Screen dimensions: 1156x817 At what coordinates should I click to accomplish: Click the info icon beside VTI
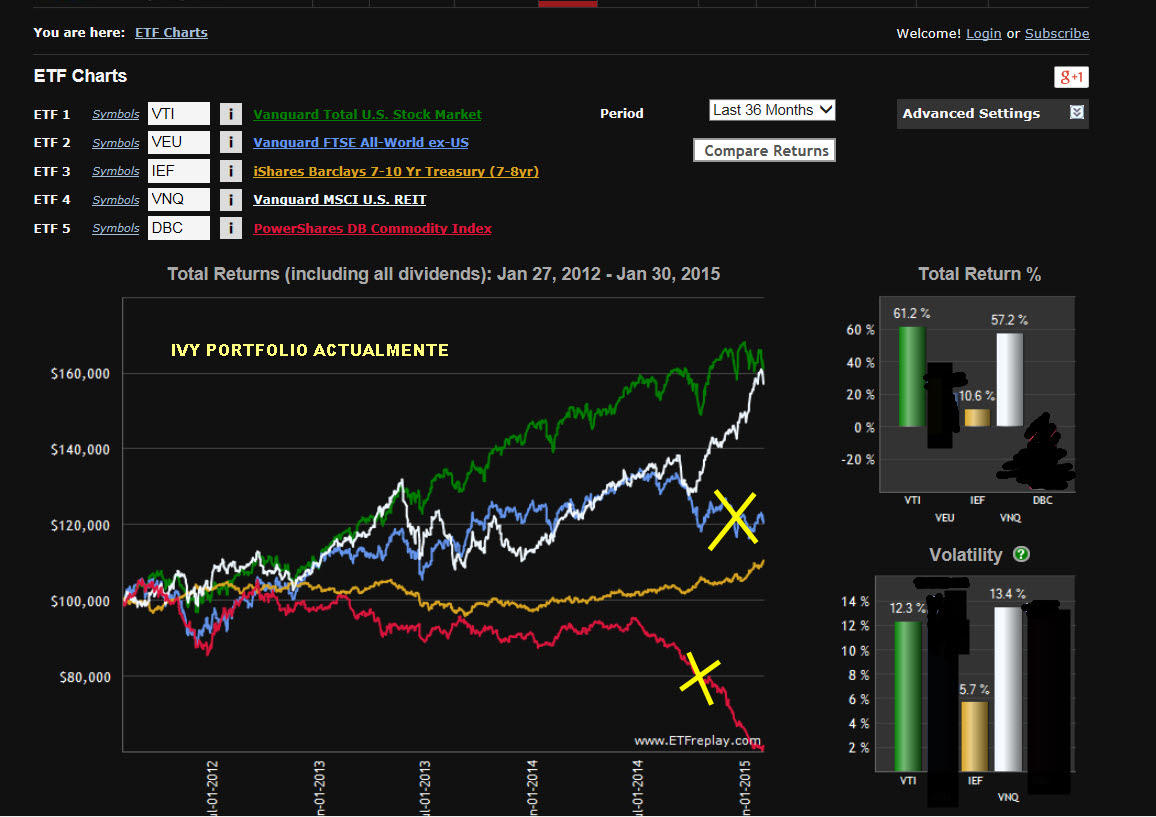click(x=230, y=114)
